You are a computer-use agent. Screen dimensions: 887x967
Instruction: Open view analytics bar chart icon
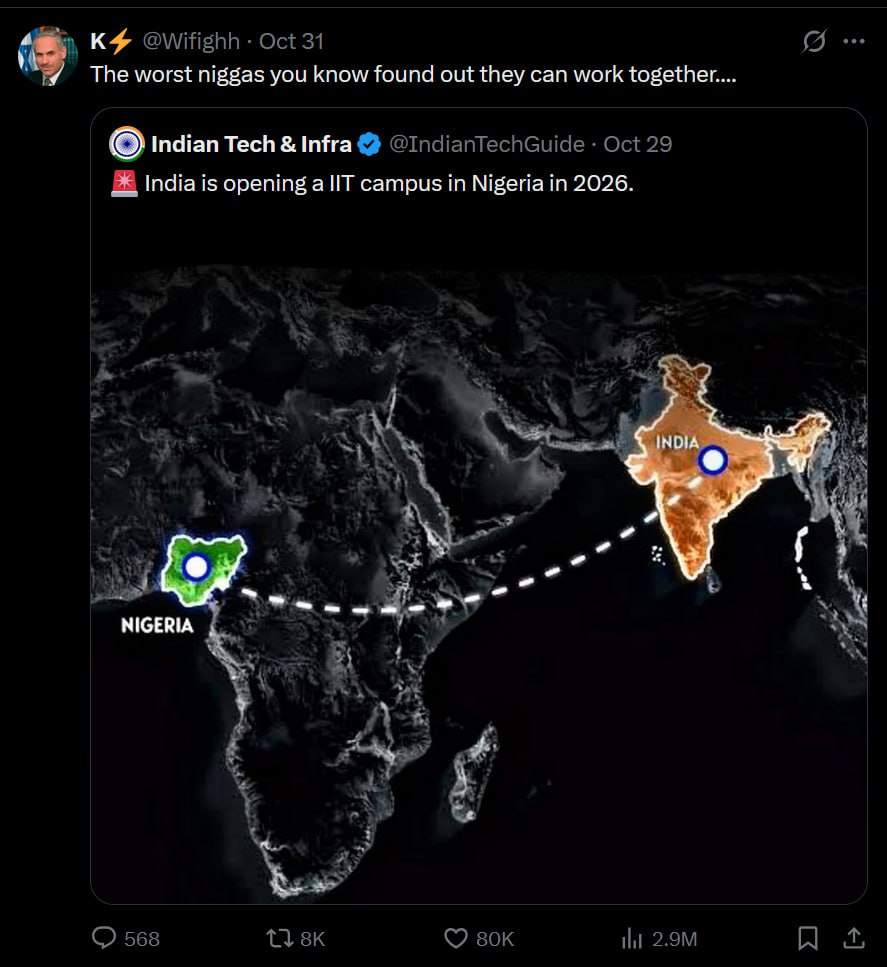tap(632, 938)
